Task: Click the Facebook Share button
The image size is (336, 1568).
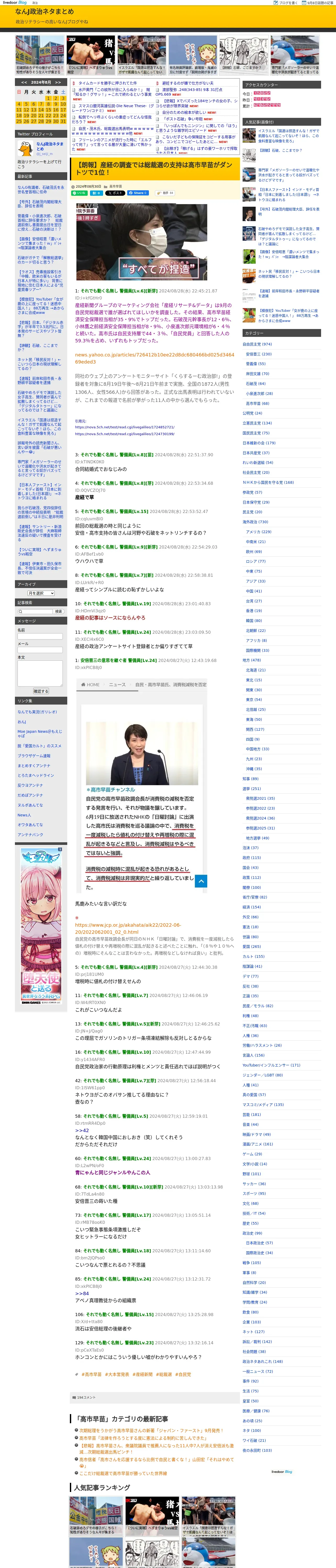Action: (x=138, y=193)
